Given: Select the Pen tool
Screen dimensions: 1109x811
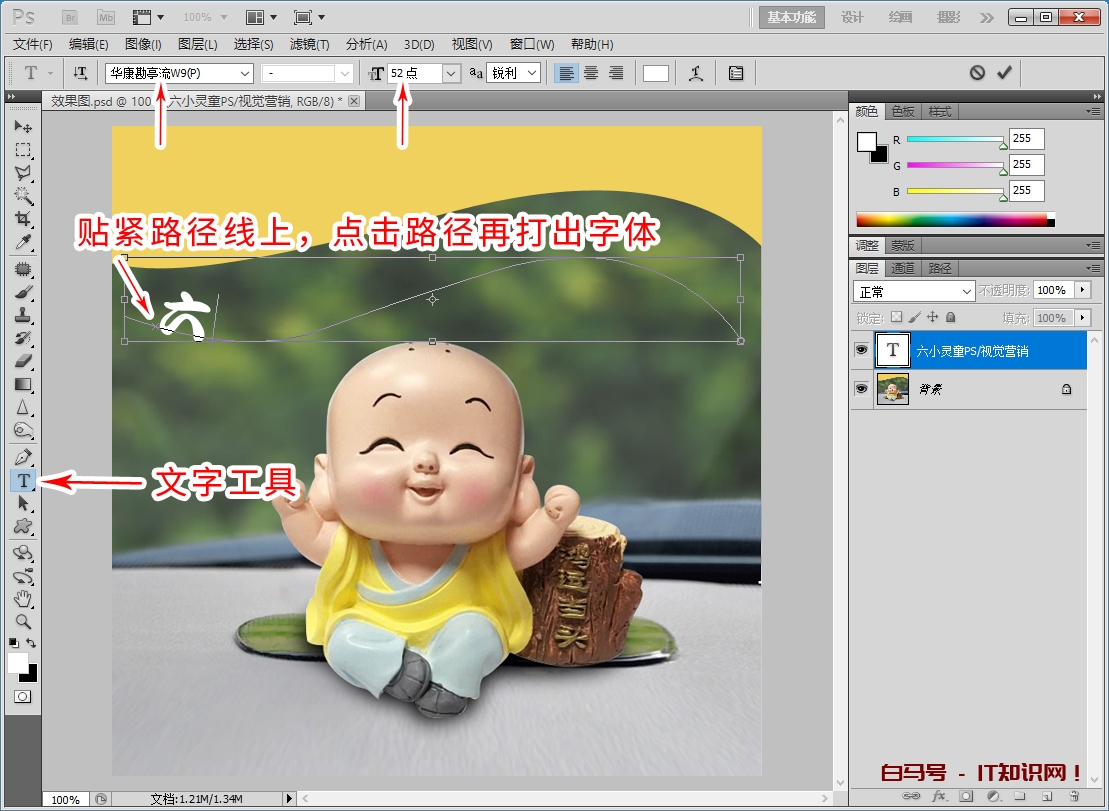Looking at the screenshot, I should [x=22, y=456].
